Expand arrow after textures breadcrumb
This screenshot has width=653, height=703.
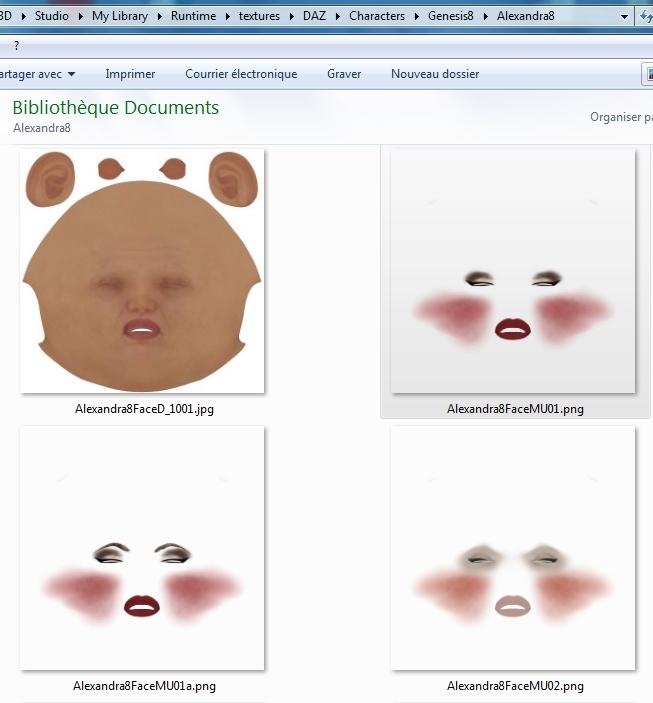pos(292,17)
